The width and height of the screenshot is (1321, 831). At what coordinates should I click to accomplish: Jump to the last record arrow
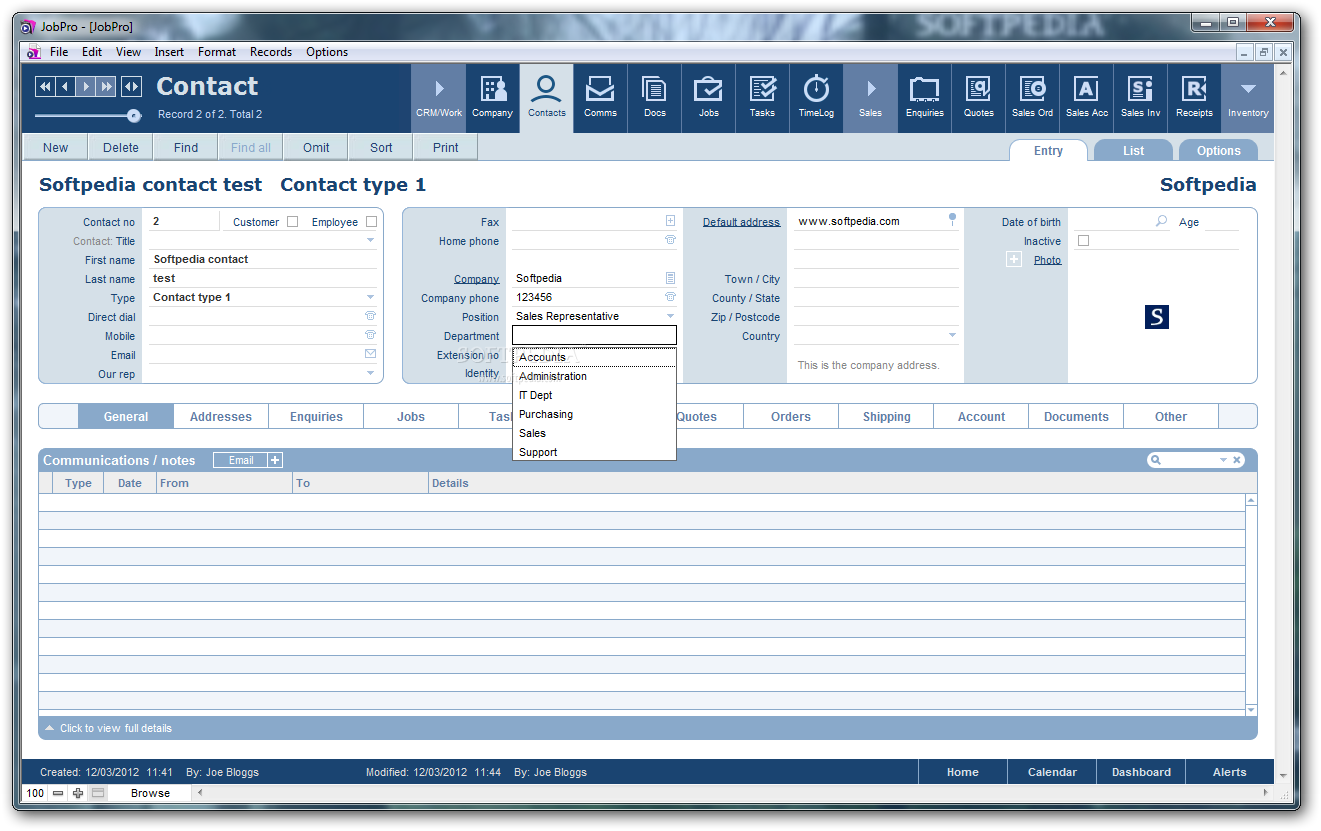107,87
